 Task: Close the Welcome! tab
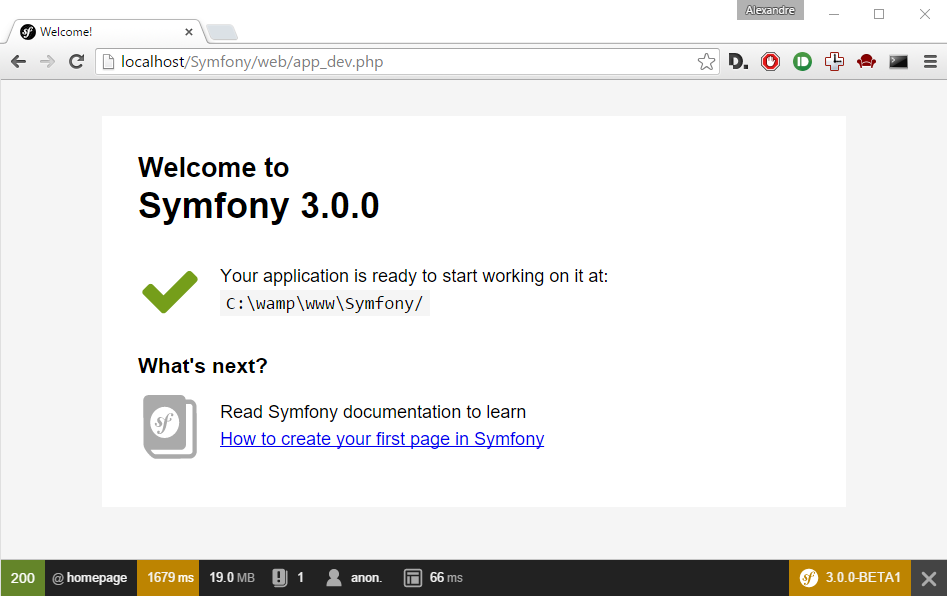(189, 32)
